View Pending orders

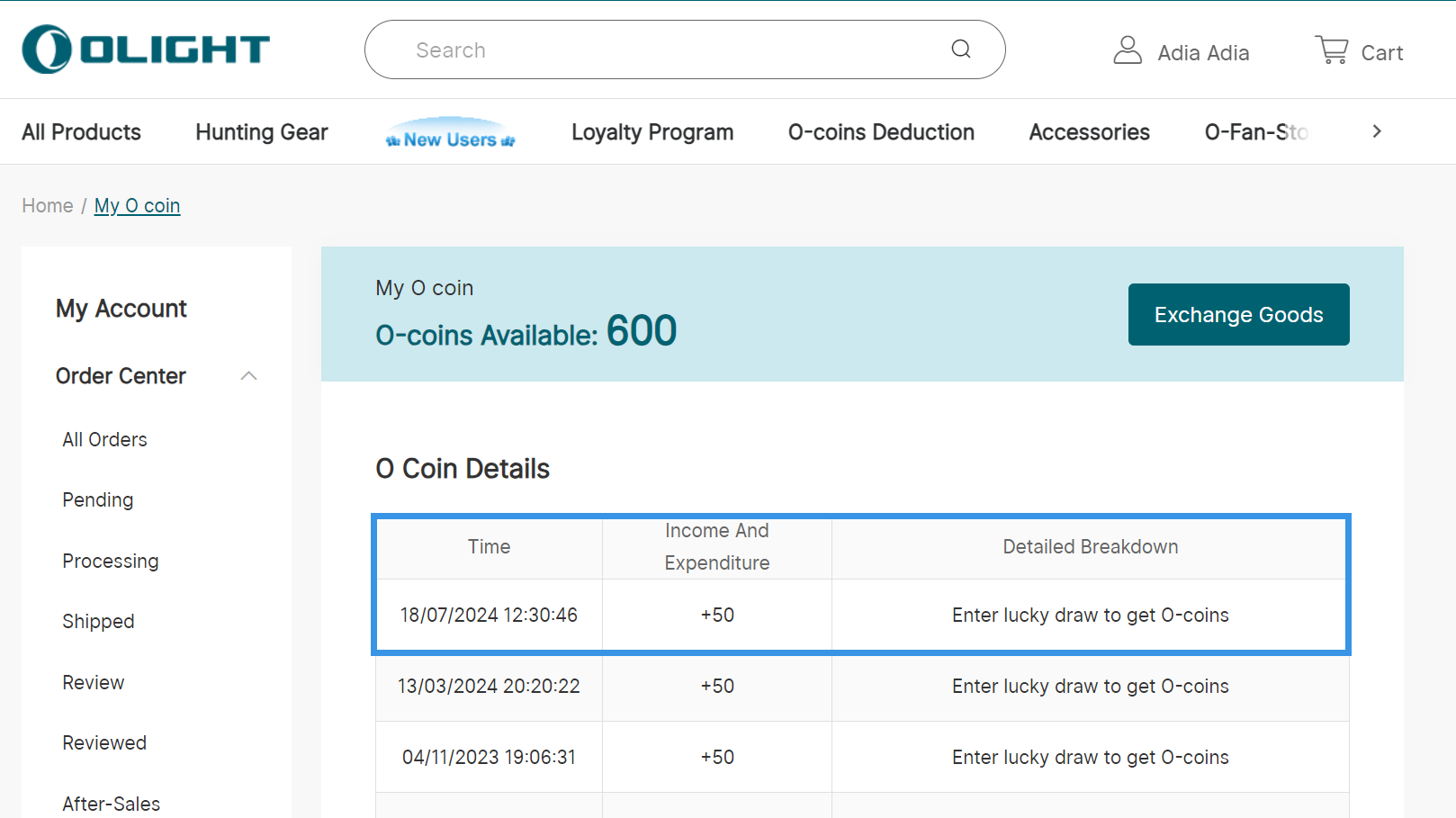(x=98, y=500)
